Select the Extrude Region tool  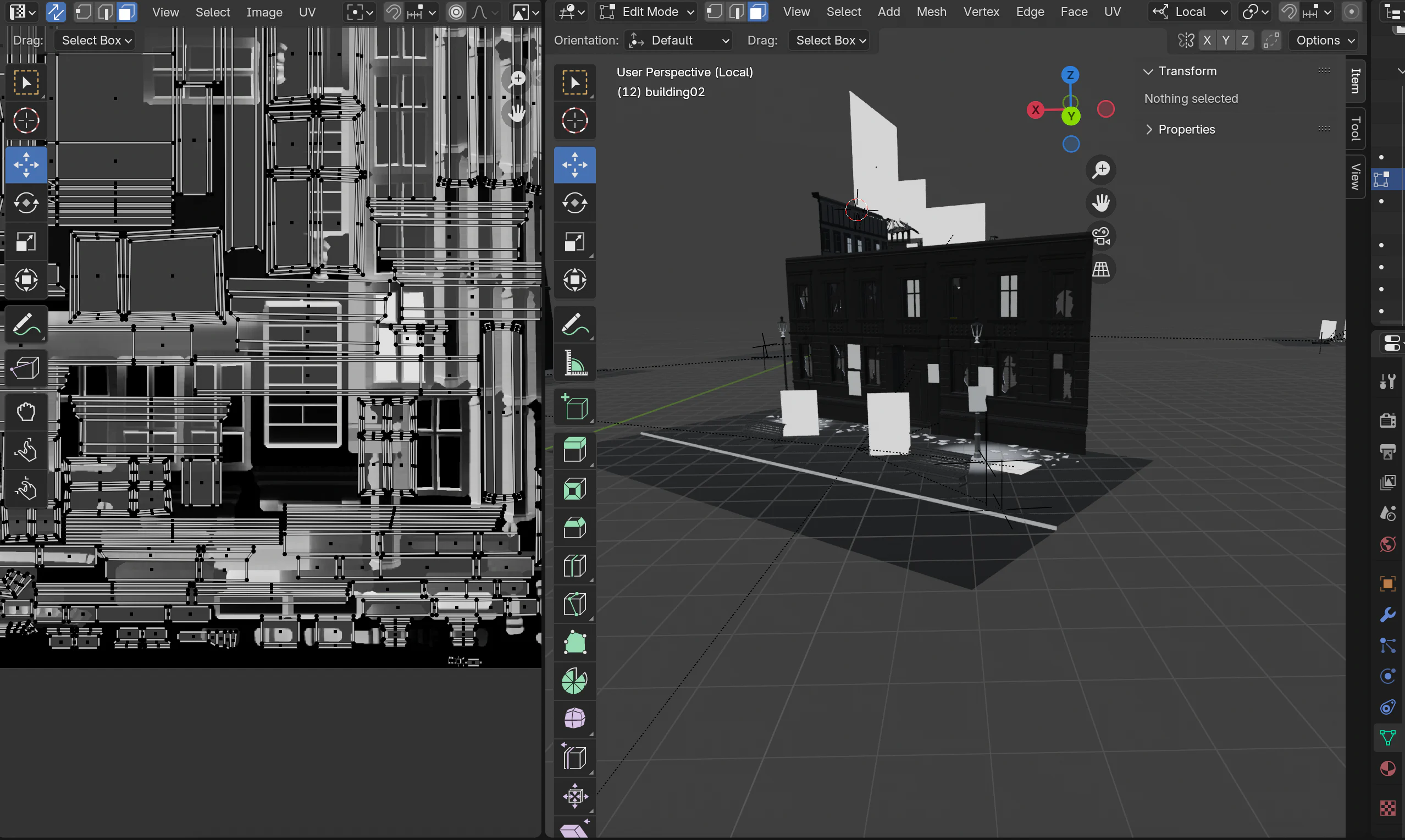574,451
